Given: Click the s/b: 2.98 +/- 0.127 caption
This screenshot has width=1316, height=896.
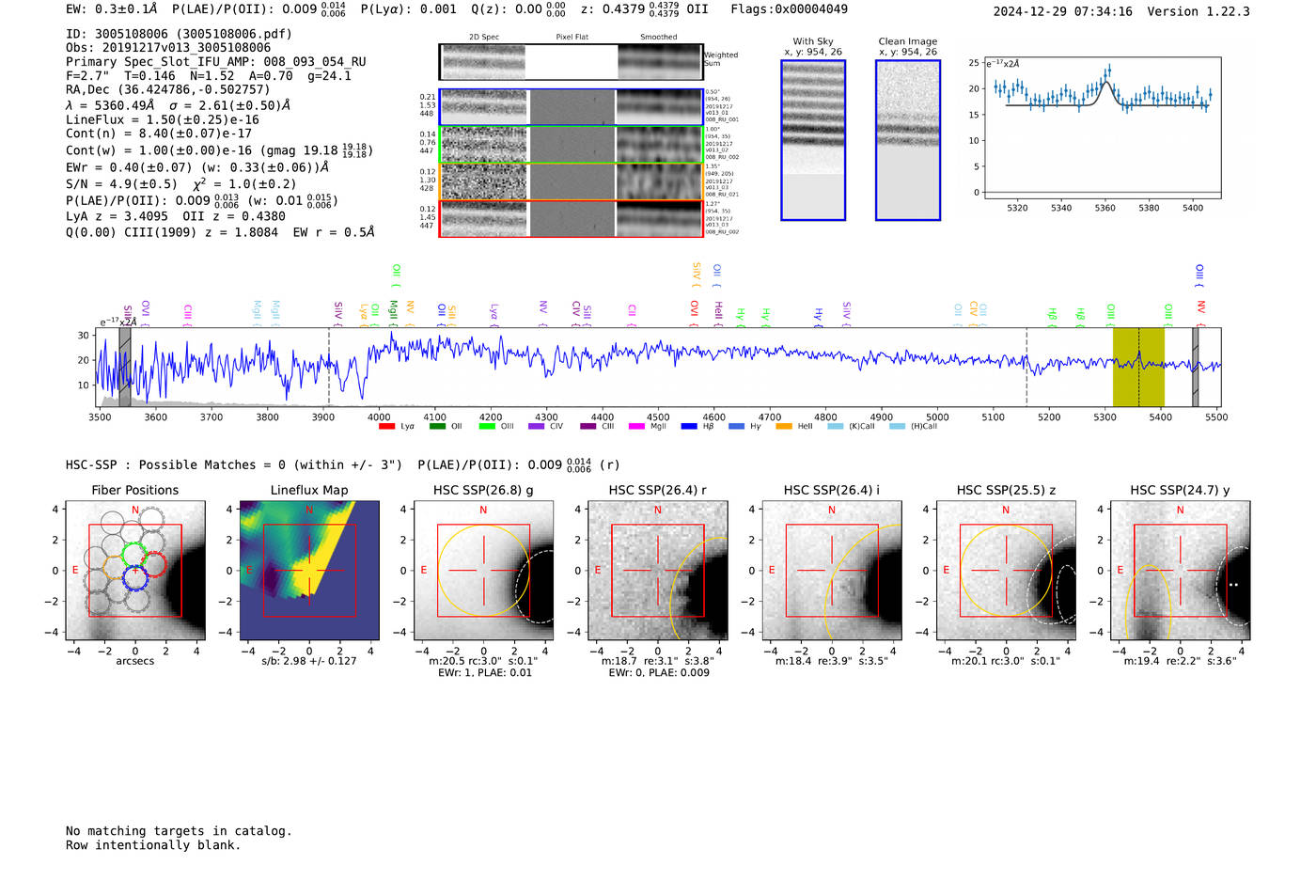Looking at the screenshot, I should tap(309, 661).
